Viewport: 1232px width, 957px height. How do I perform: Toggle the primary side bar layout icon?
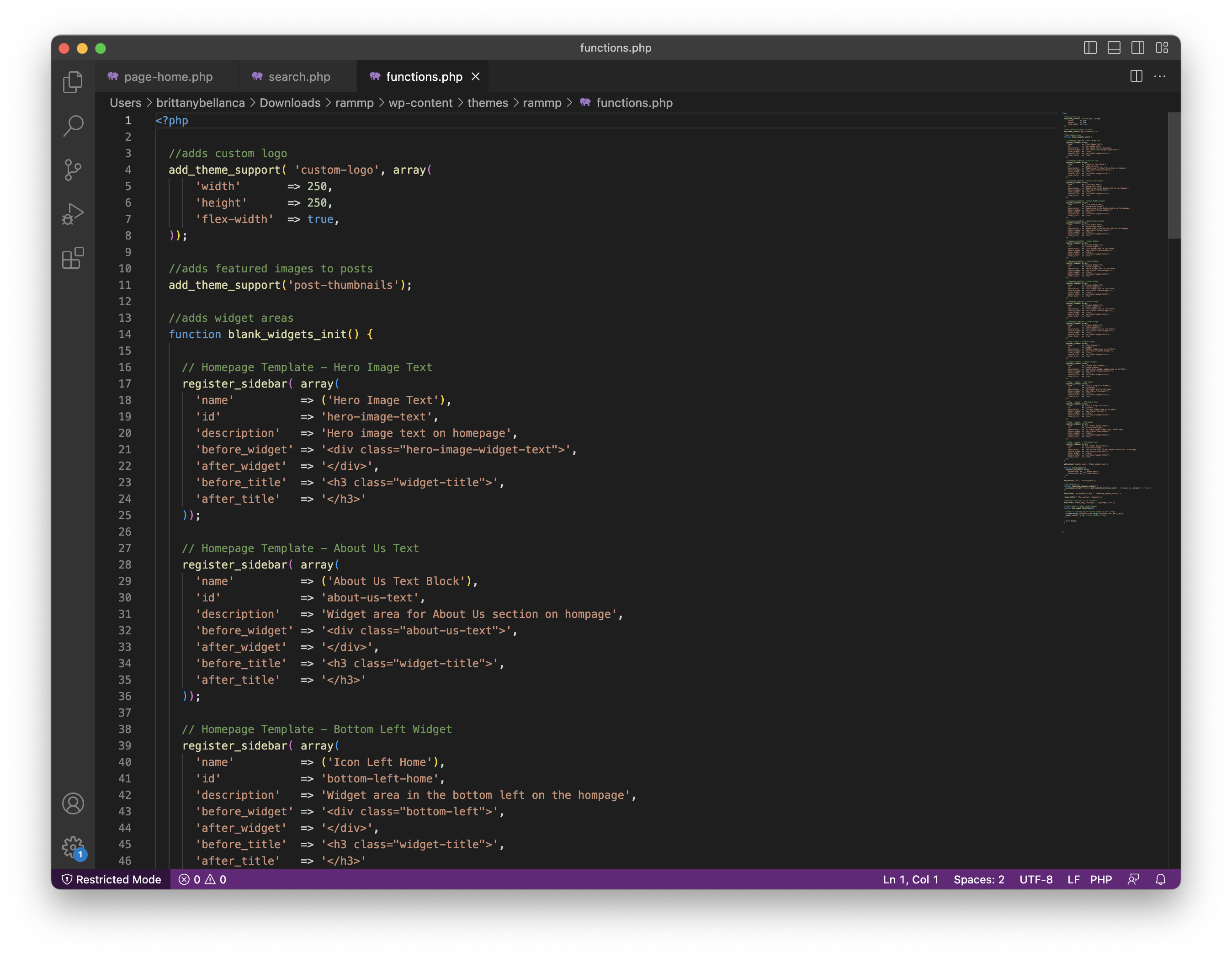coord(1090,48)
